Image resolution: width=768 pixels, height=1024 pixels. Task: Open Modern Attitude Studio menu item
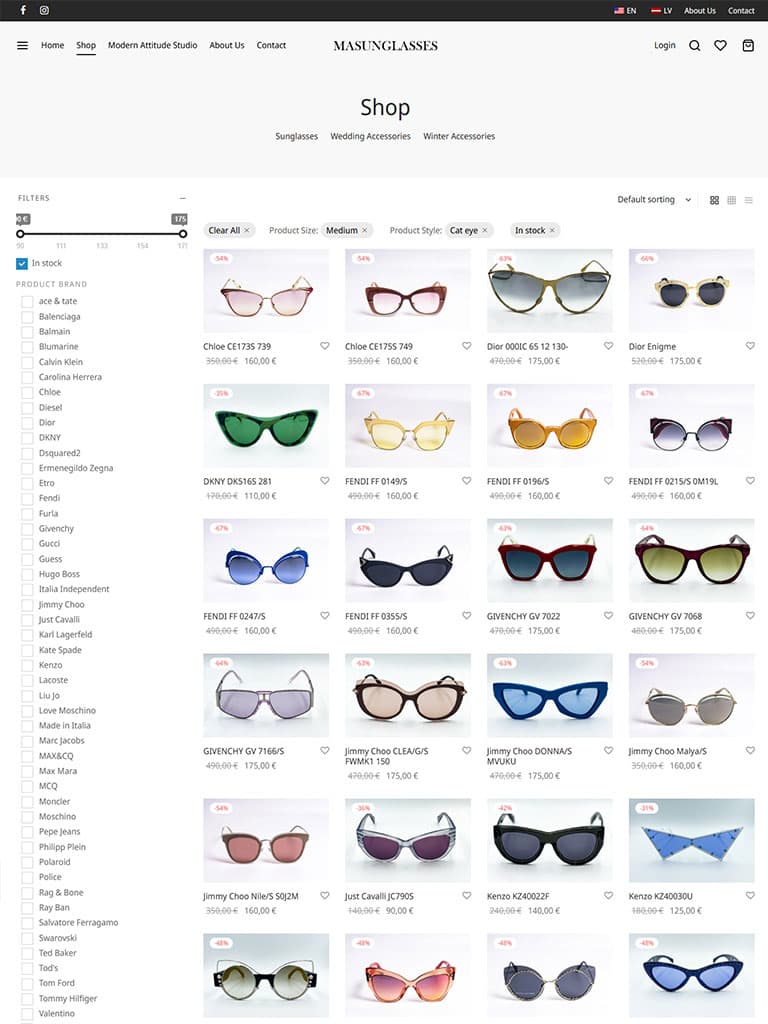pos(152,45)
